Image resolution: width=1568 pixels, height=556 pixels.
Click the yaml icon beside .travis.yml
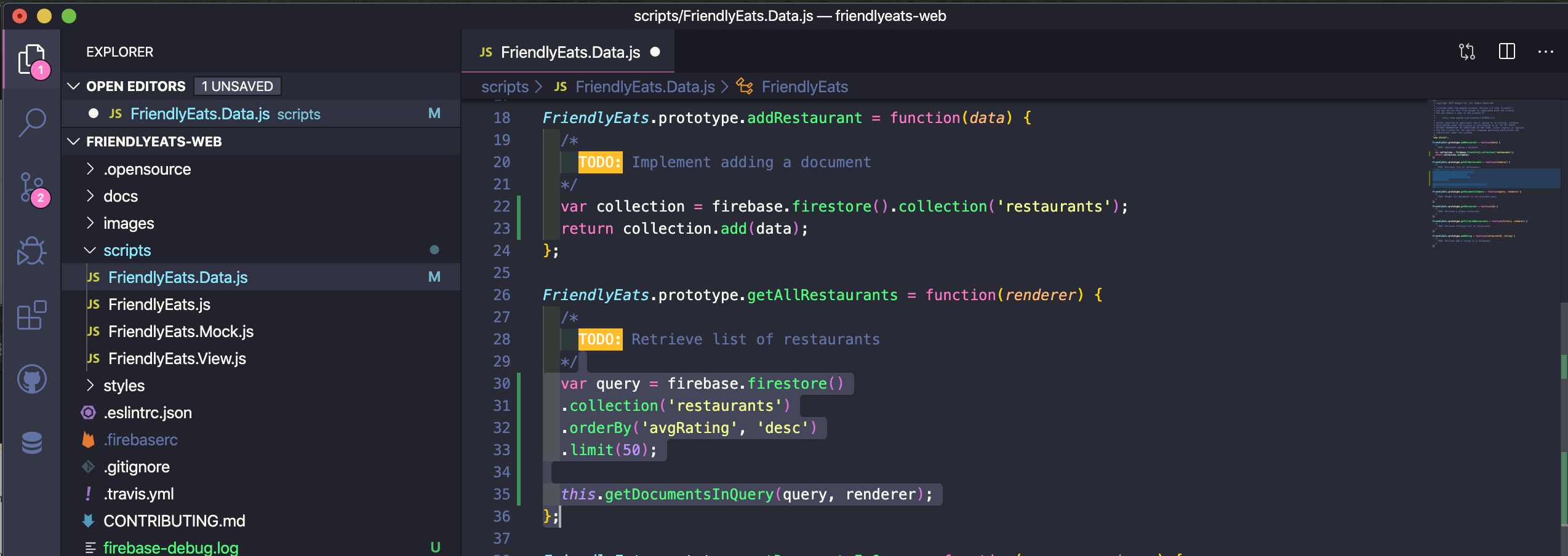(x=89, y=494)
